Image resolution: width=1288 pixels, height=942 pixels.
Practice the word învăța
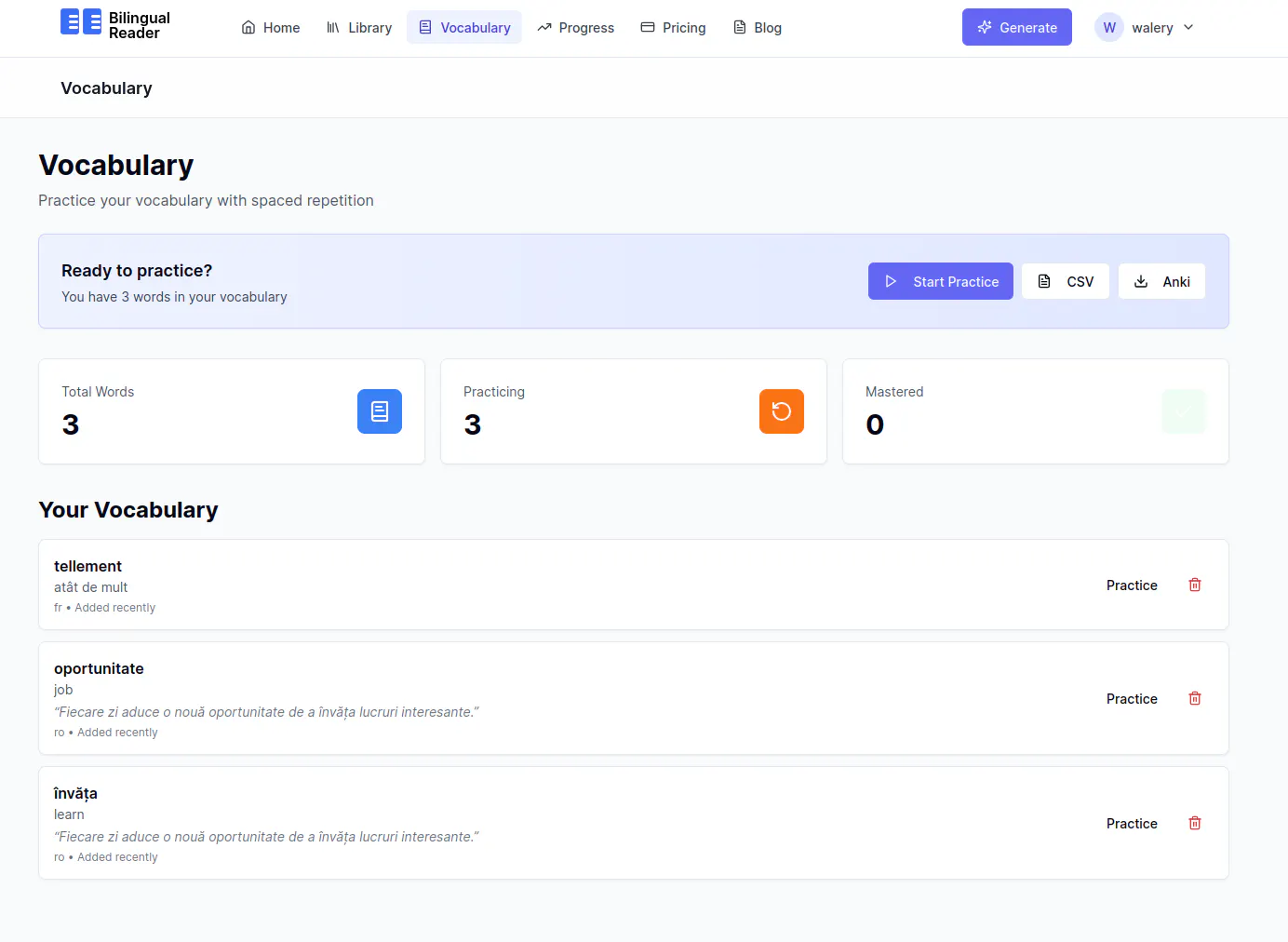point(1132,823)
